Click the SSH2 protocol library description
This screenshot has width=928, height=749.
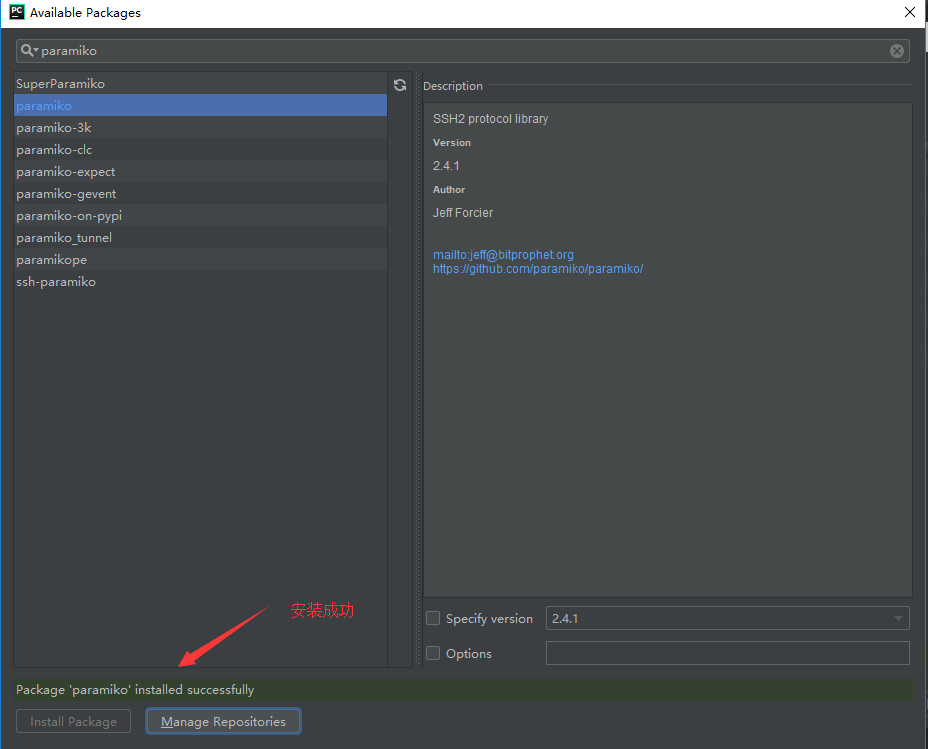pyautogui.click(x=491, y=118)
